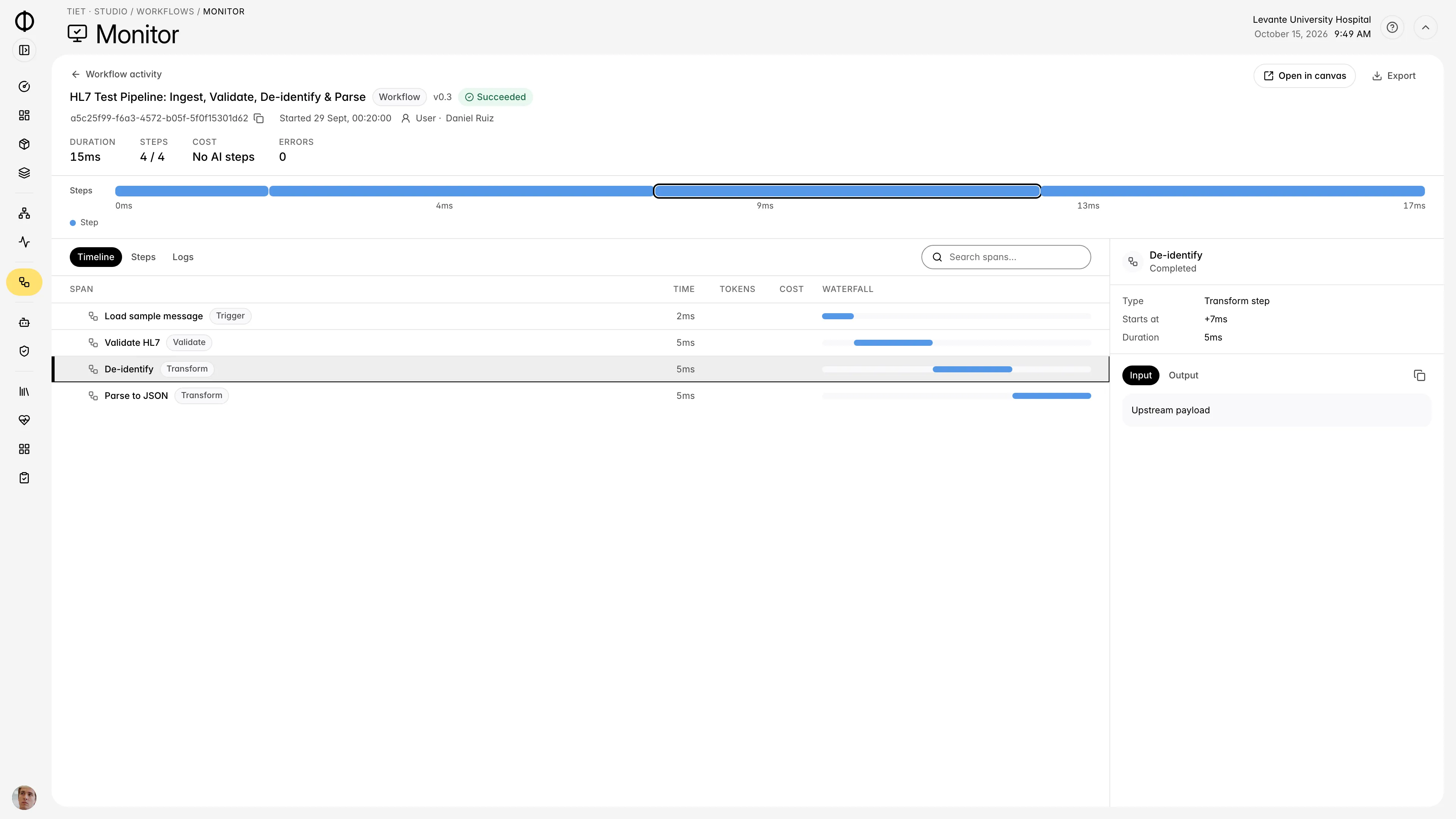Open the four-squares grid sidebar icon

coord(24,449)
